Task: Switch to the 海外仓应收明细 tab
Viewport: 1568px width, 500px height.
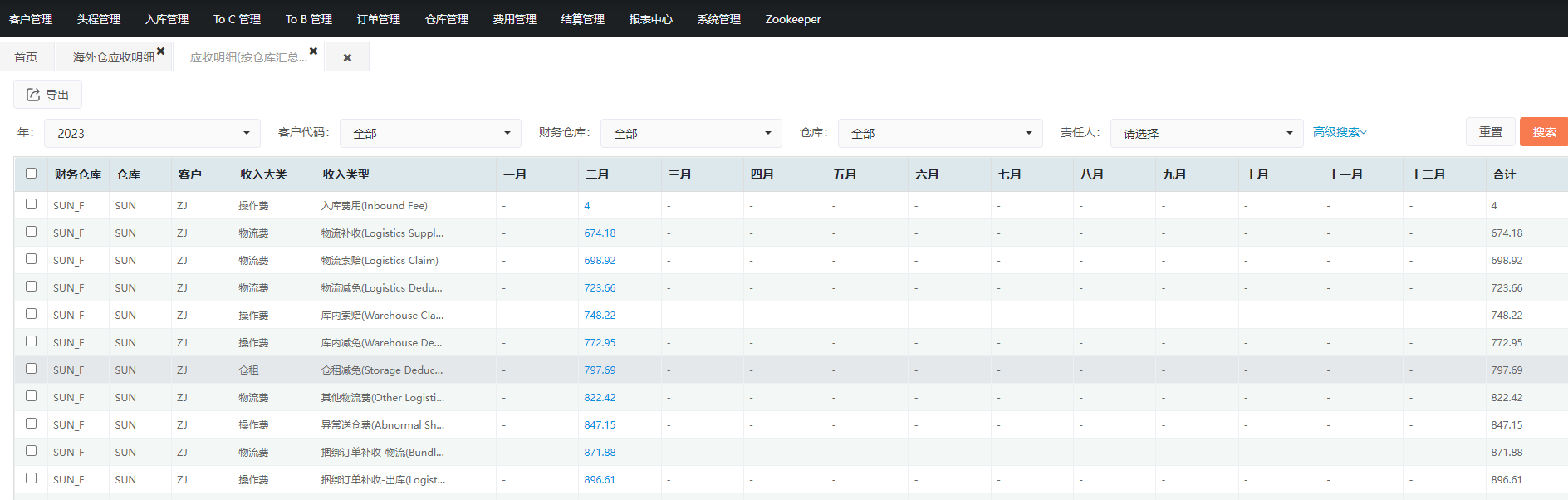Action: tap(114, 57)
